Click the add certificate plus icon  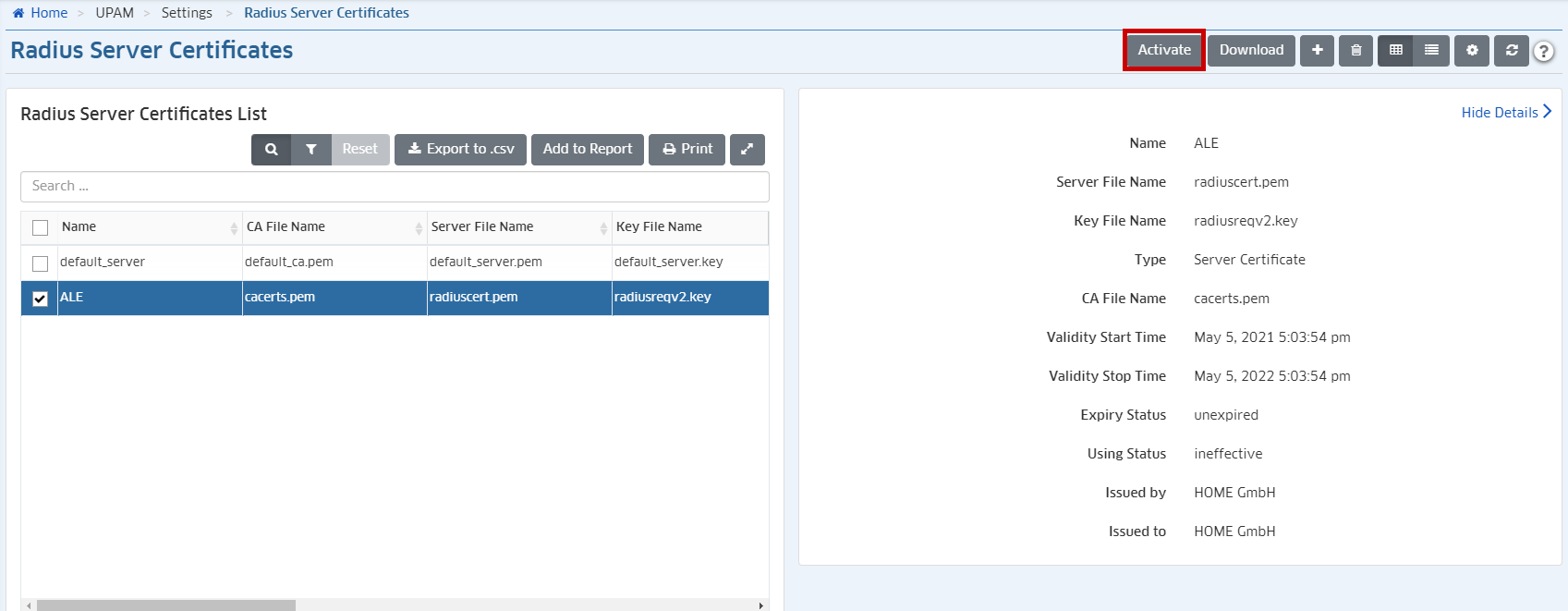click(1317, 50)
